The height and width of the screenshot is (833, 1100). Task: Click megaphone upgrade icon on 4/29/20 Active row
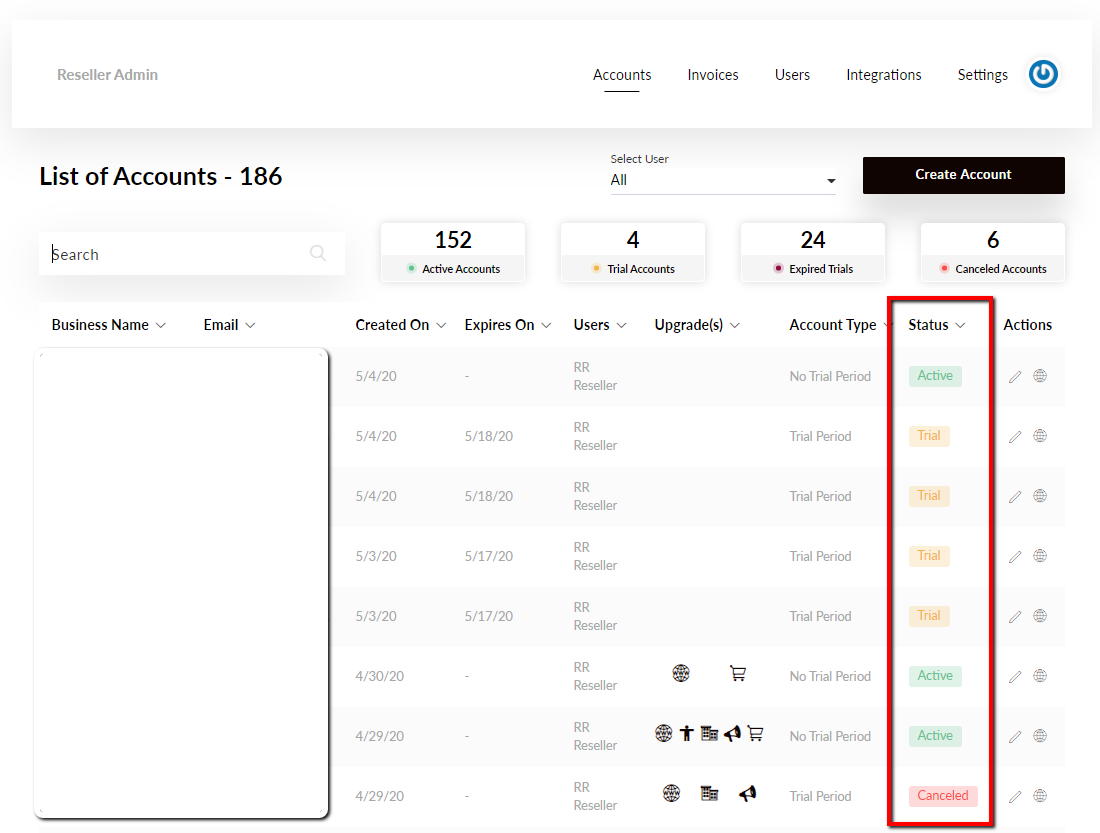coord(732,734)
